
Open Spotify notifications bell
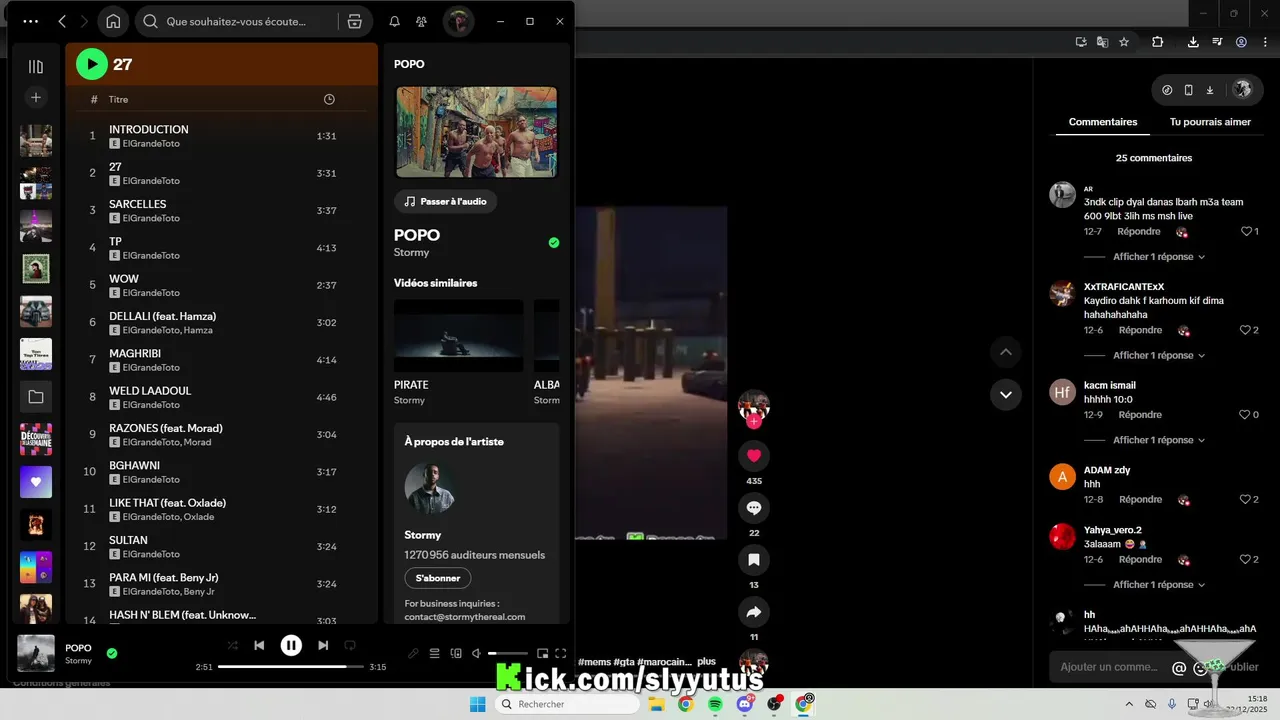pos(394,21)
